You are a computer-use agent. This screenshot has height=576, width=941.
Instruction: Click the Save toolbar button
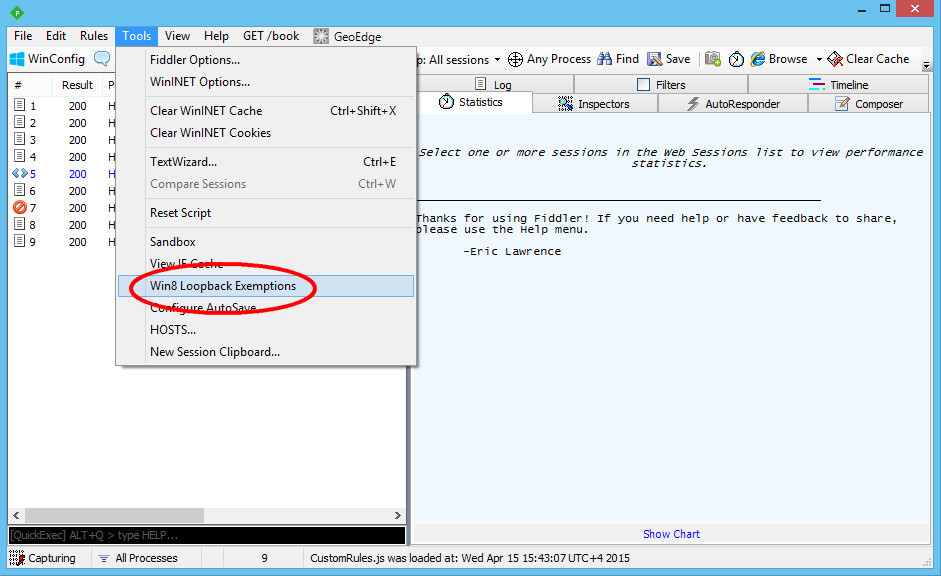(669, 59)
